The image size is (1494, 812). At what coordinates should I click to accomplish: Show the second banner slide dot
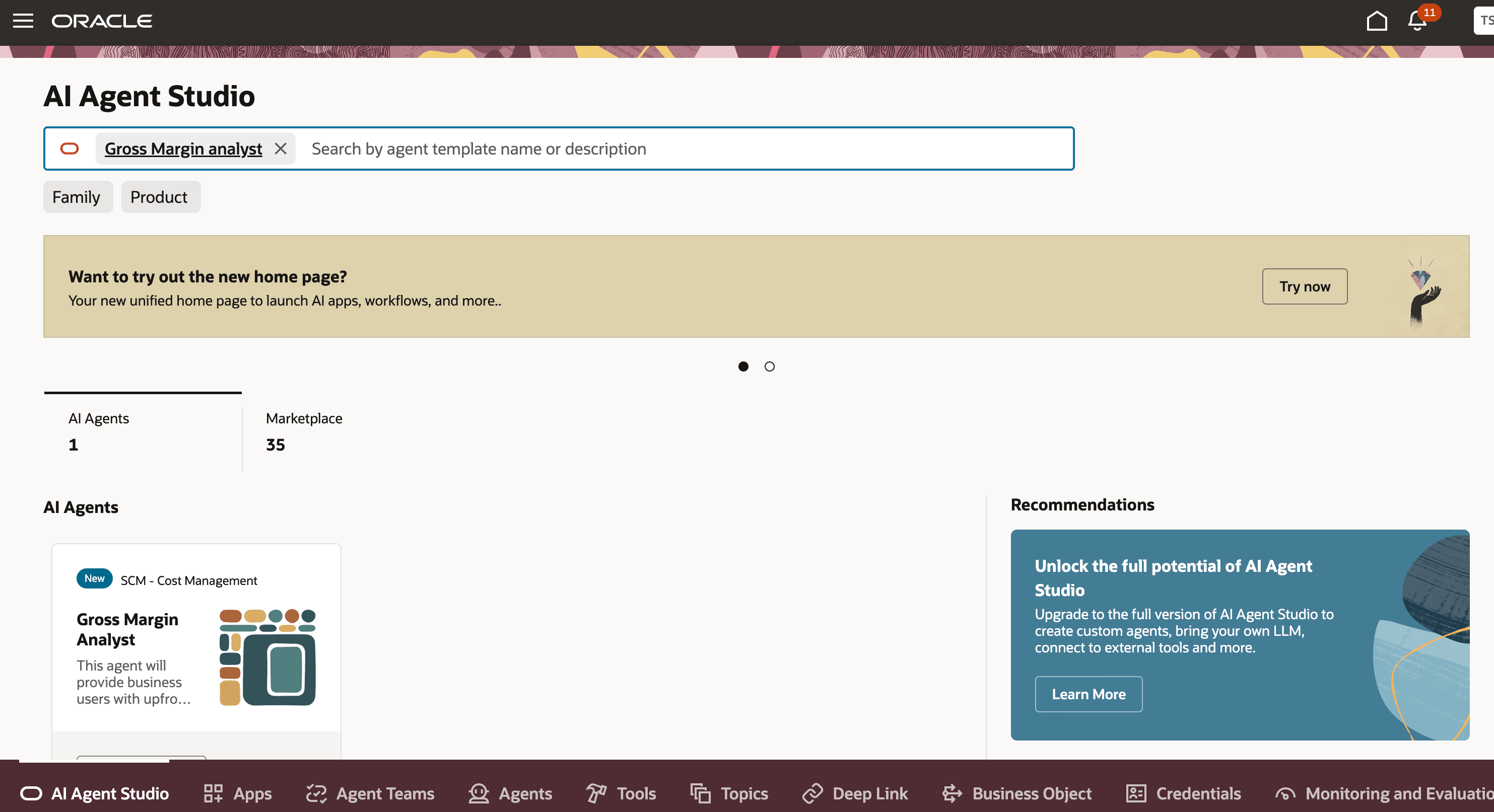(x=769, y=366)
